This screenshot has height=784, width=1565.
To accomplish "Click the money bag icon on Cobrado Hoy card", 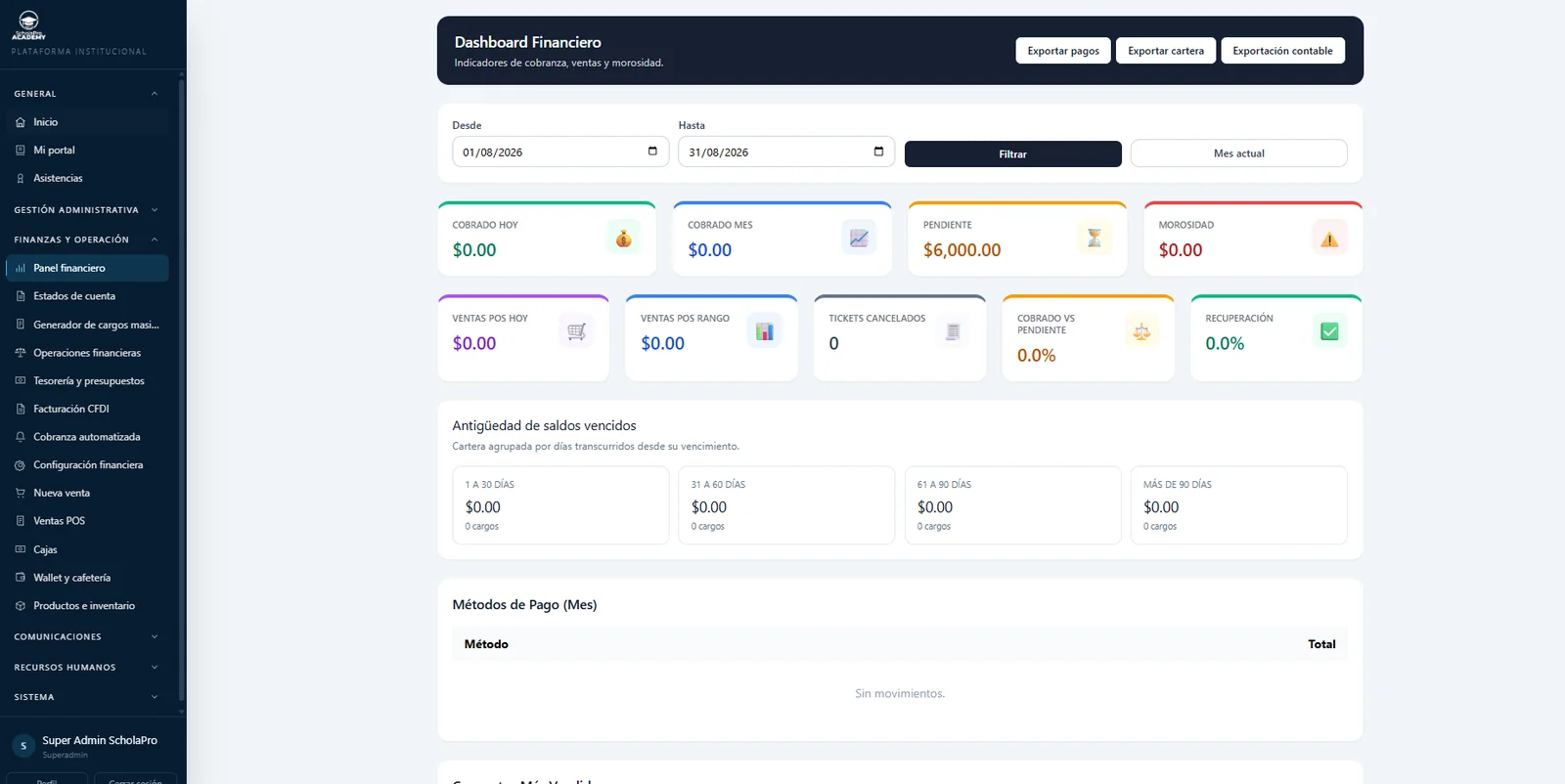I will [623, 238].
